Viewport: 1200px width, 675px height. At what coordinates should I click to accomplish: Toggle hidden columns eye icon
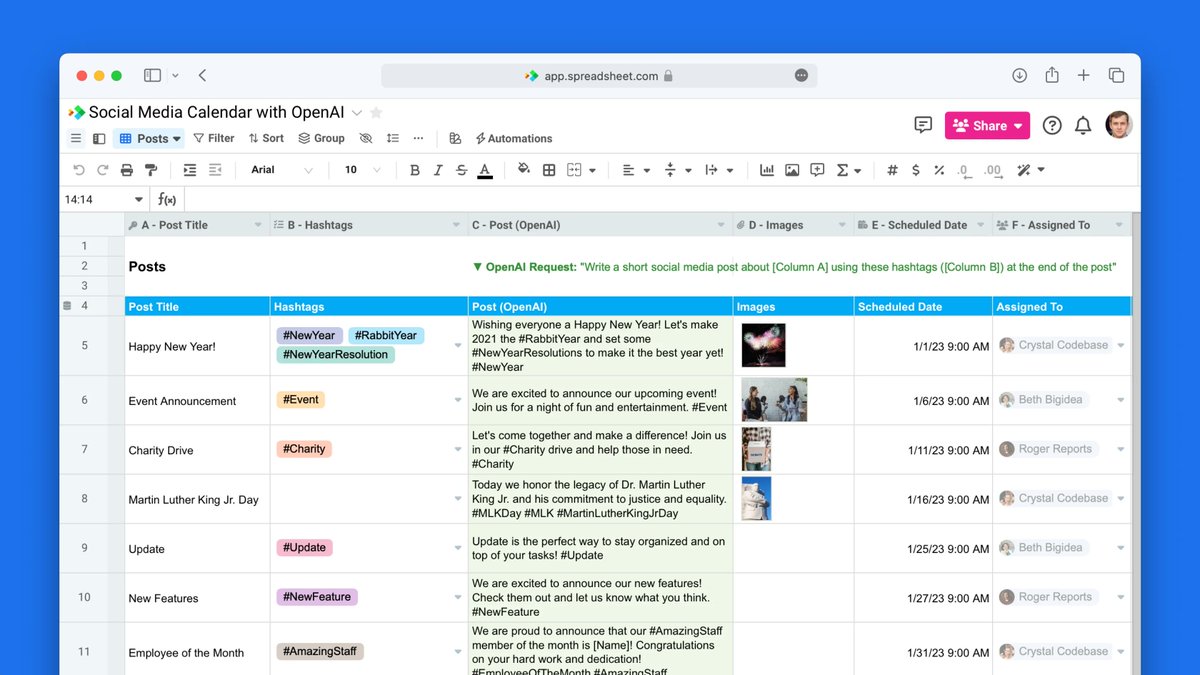coord(365,138)
